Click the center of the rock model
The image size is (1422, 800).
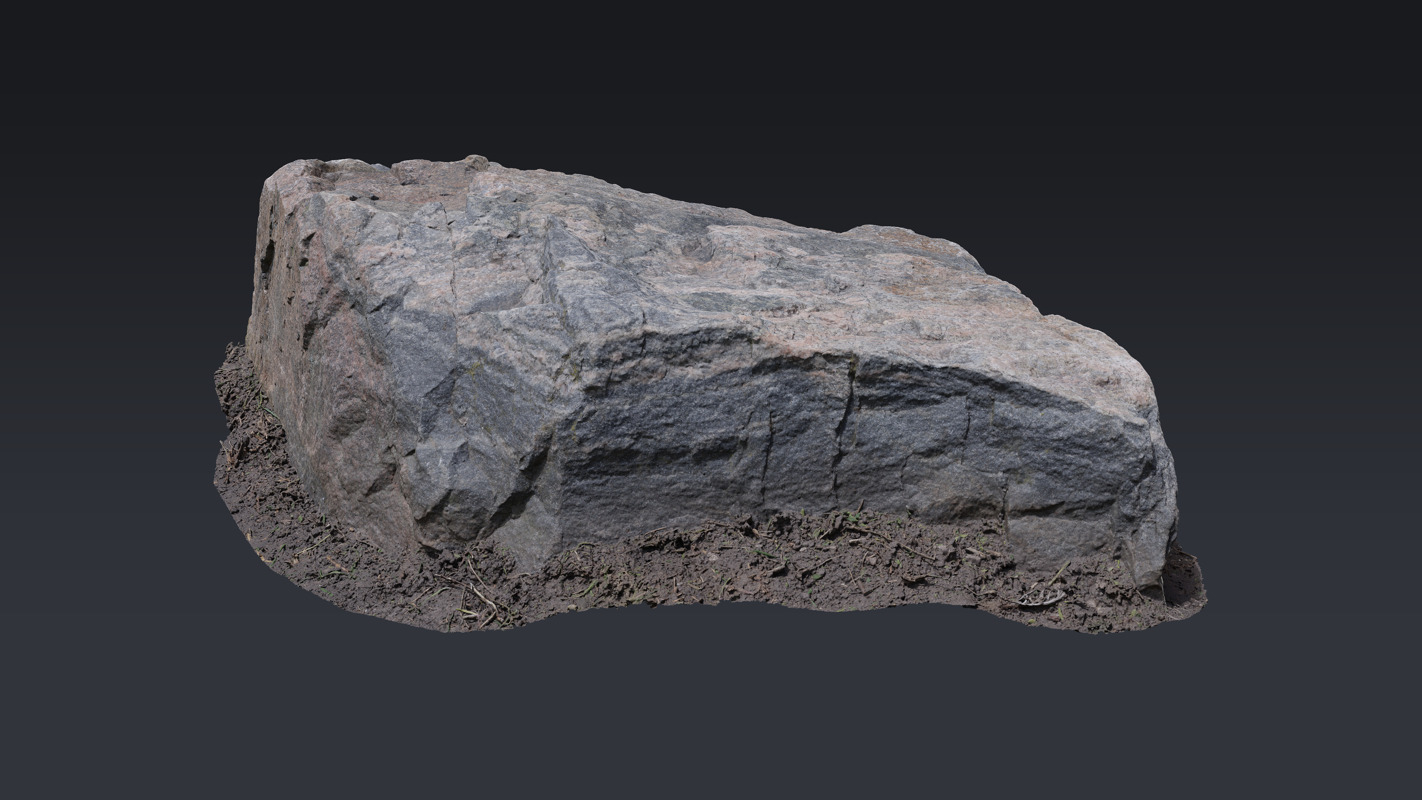700,390
